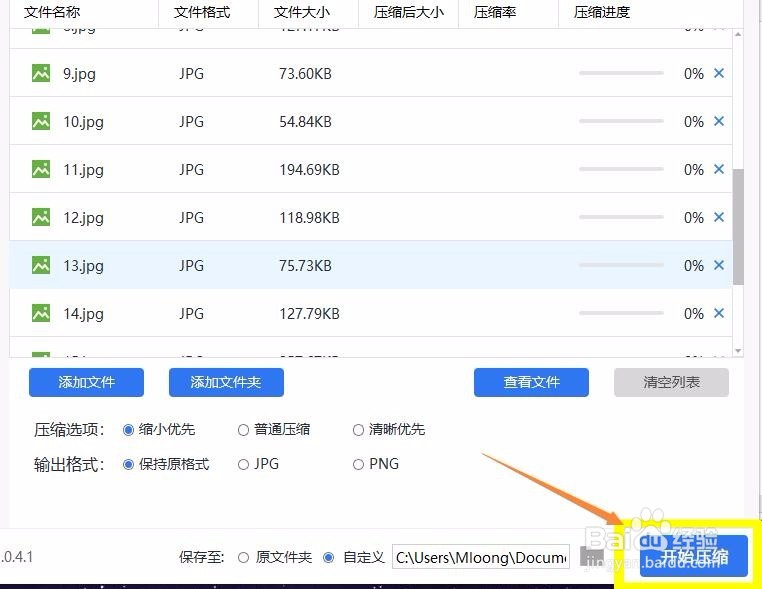This screenshot has height=589, width=762.
Task: Click progress bar of 11.jpg
Action: [621, 169]
